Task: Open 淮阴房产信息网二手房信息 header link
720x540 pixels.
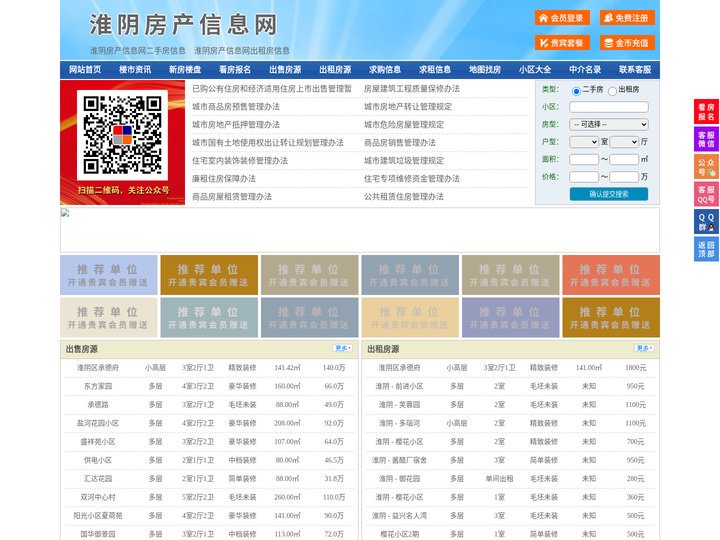Action: [138, 51]
